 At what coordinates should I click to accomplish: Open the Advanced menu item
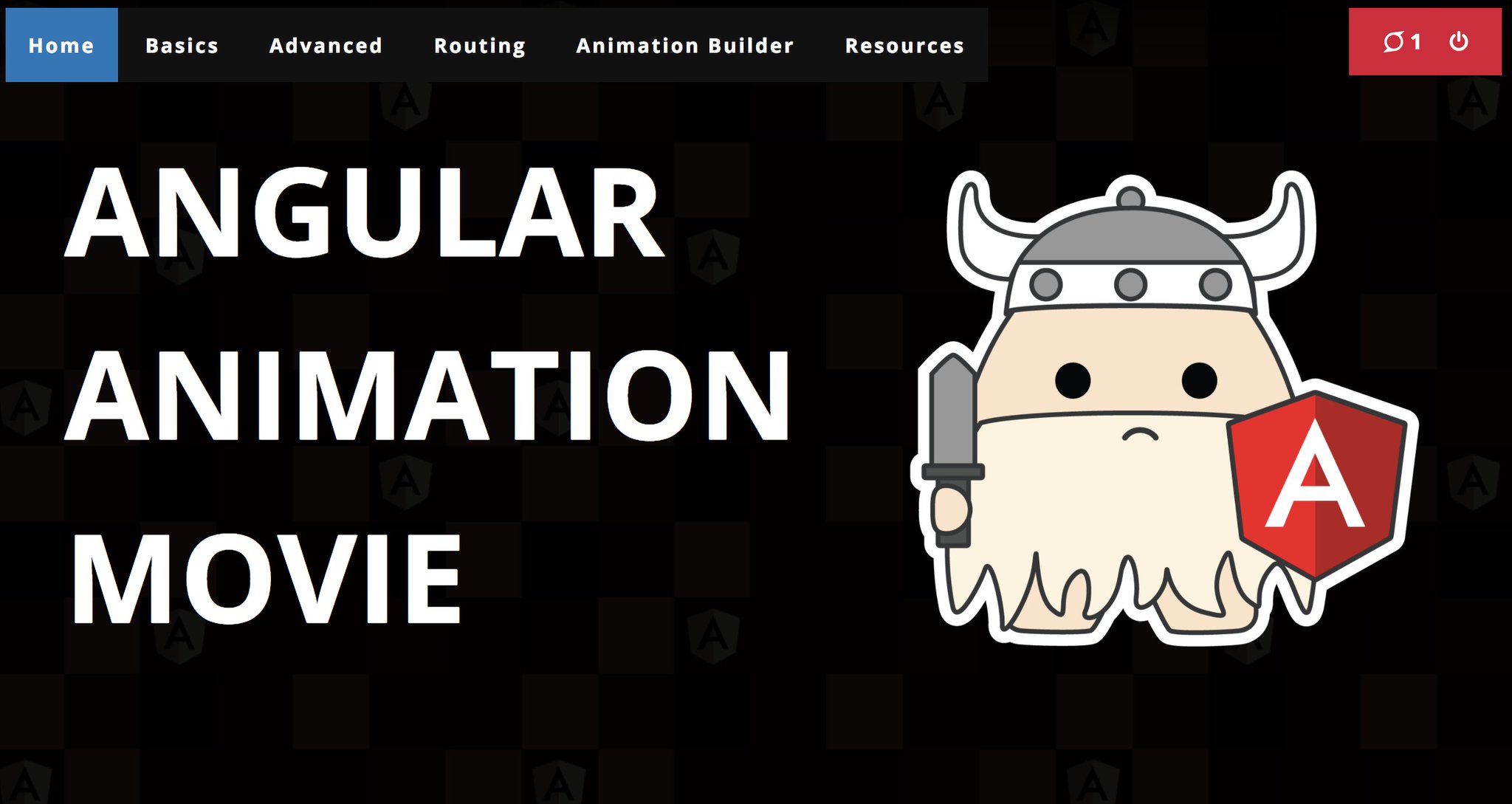point(326,46)
